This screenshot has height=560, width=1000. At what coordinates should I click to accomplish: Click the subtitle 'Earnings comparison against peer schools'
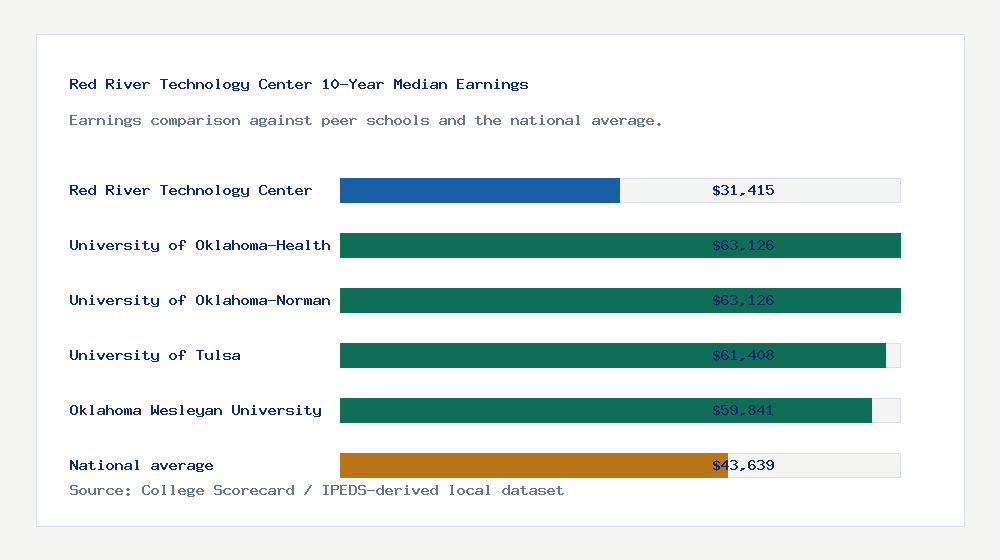(x=365, y=121)
